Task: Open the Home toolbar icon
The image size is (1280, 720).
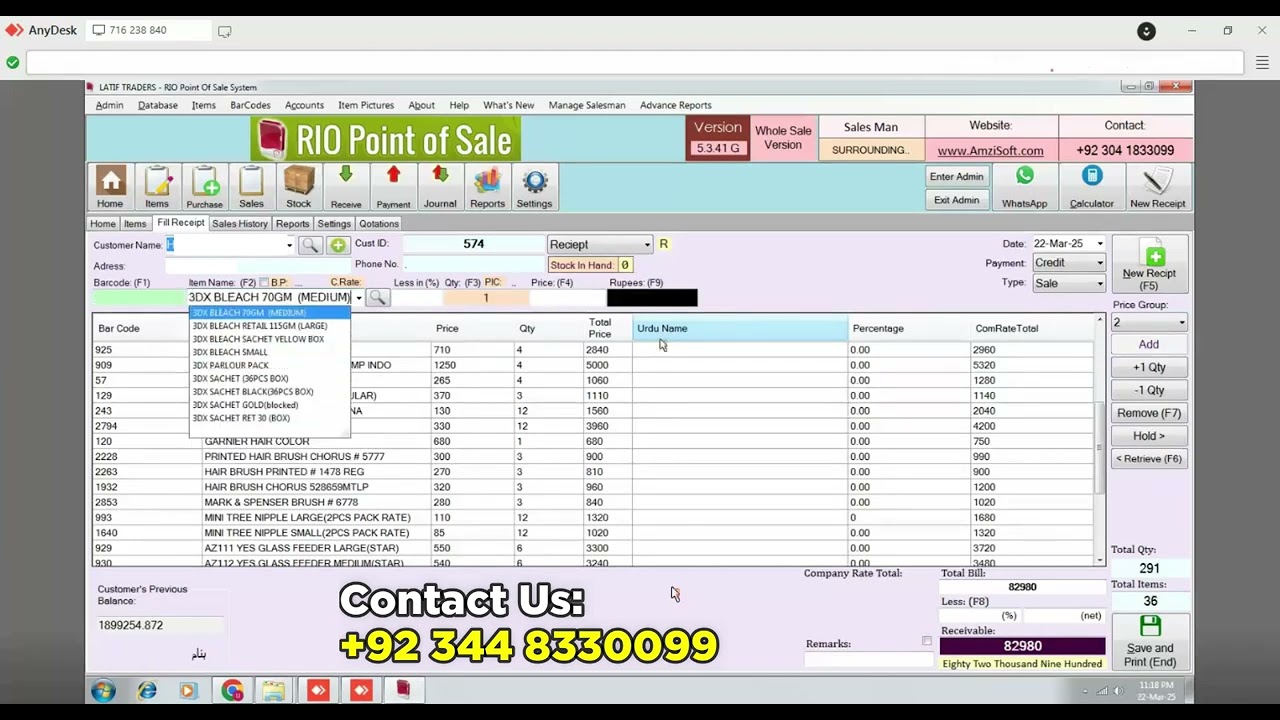Action: click(x=110, y=187)
